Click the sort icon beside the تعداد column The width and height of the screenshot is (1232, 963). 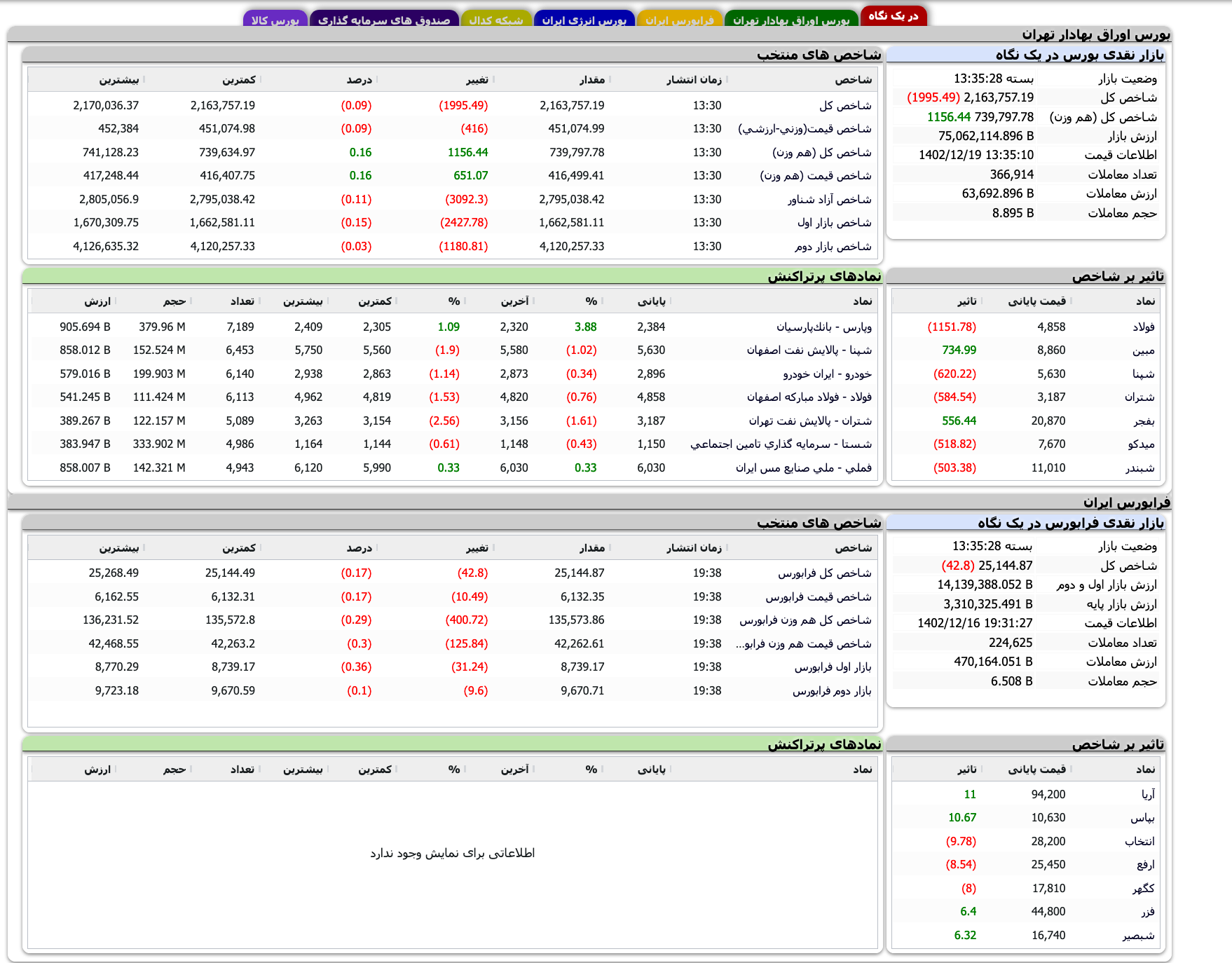point(260,301)
